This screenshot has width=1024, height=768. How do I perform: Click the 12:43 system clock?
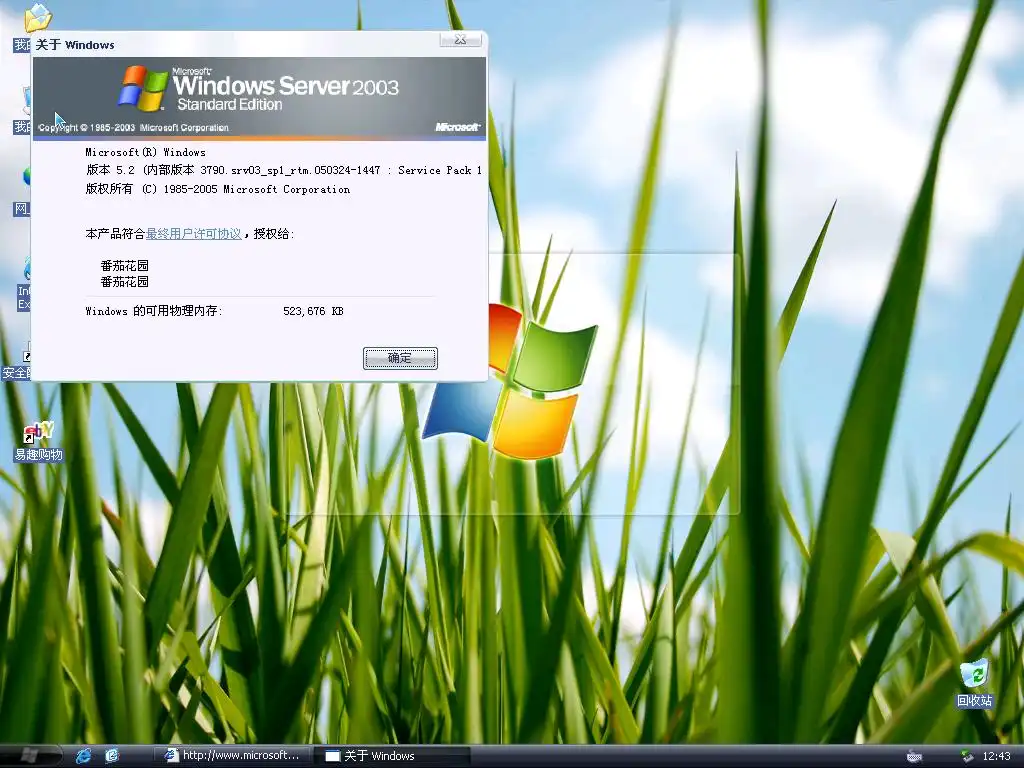click(x=997, y=756)
